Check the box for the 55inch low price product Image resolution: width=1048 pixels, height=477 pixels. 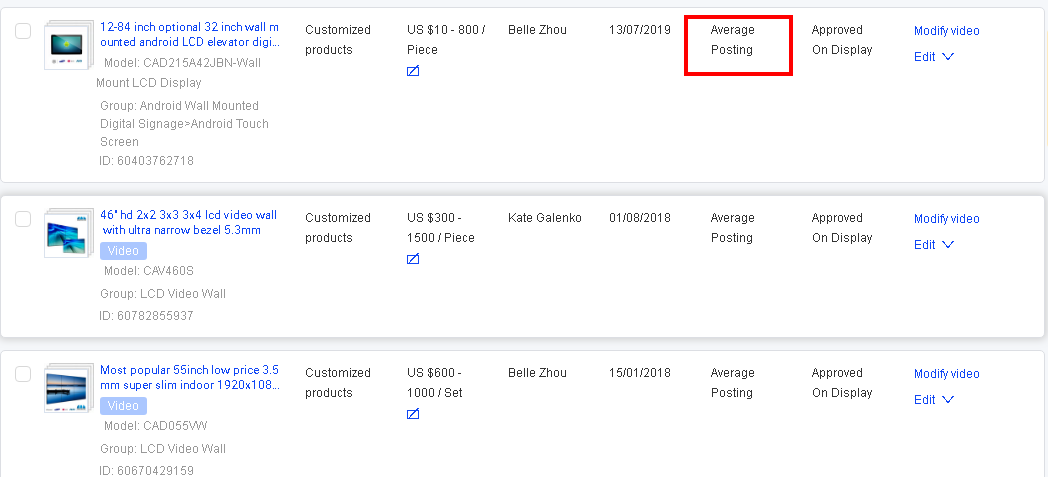[x=23, y=374]
